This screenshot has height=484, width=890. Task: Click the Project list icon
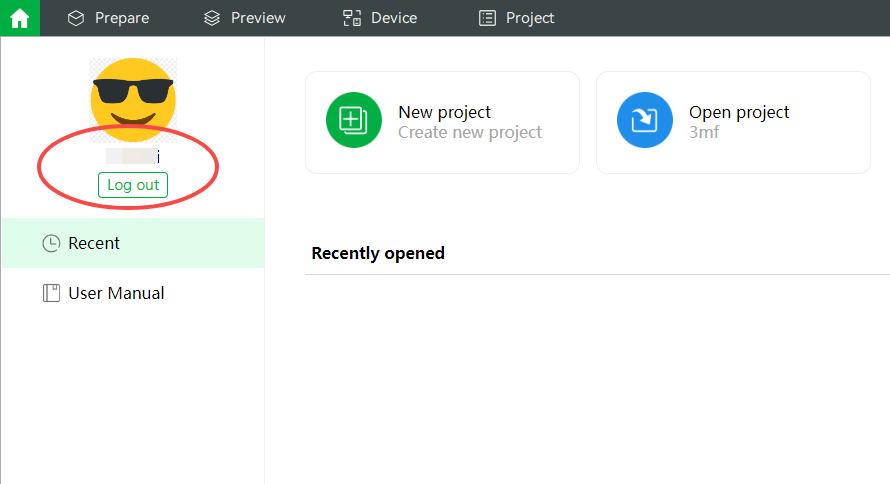coord(487,18)
